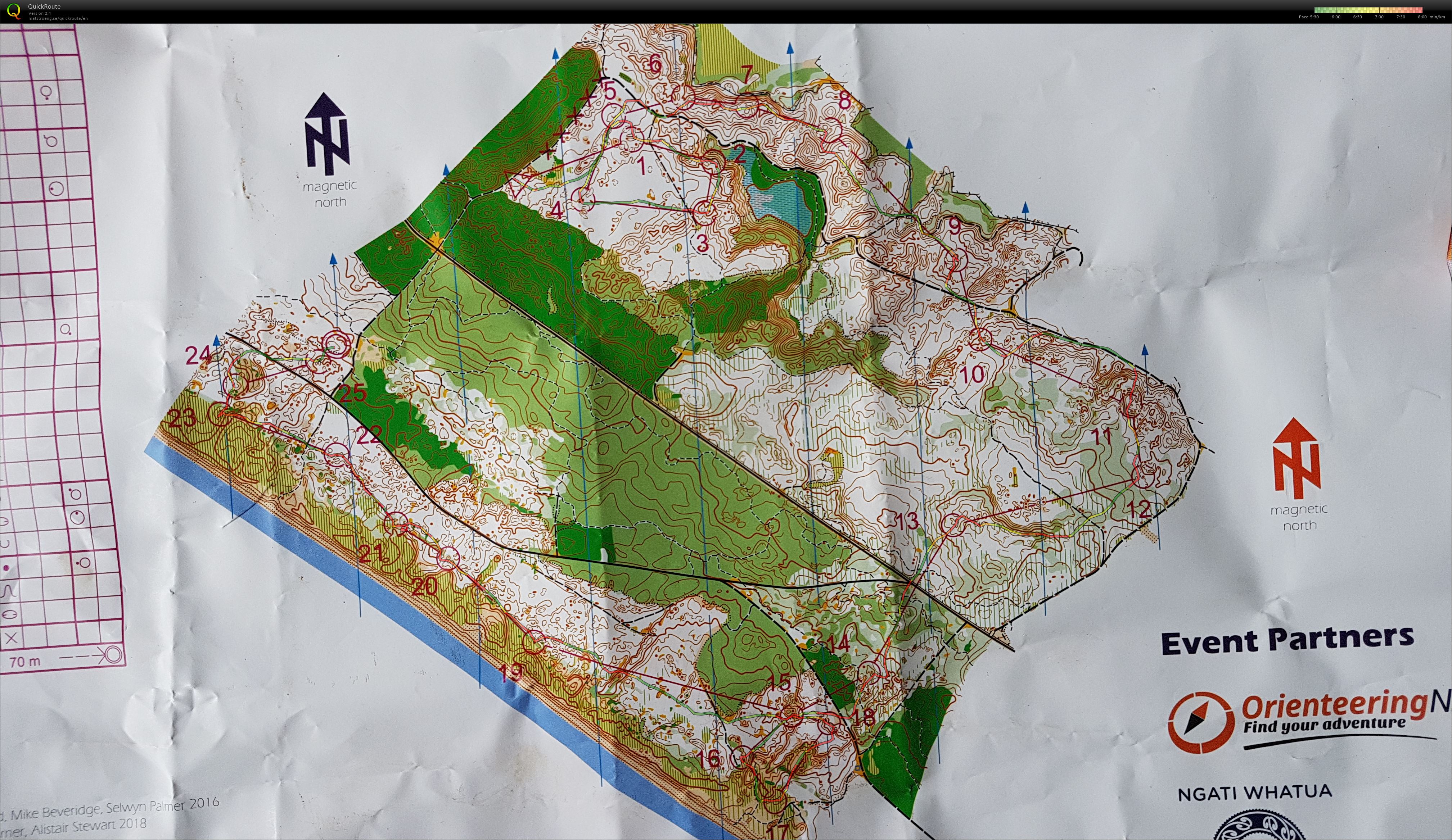Click the control circle for control 3
The image size is (1452, 840).
(704, 213)
